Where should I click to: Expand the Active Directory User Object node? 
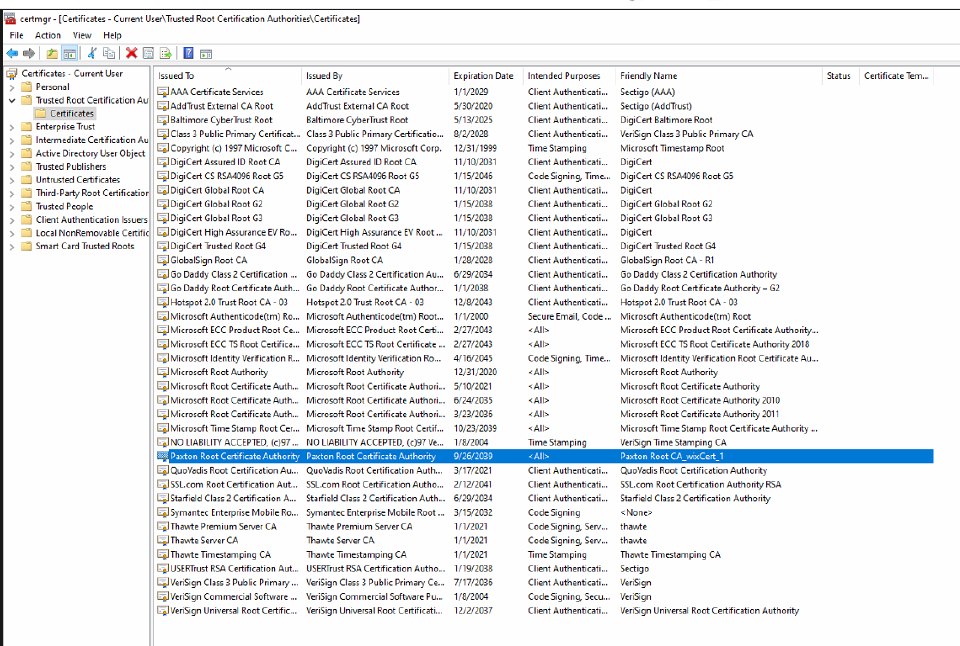[12, 154]
